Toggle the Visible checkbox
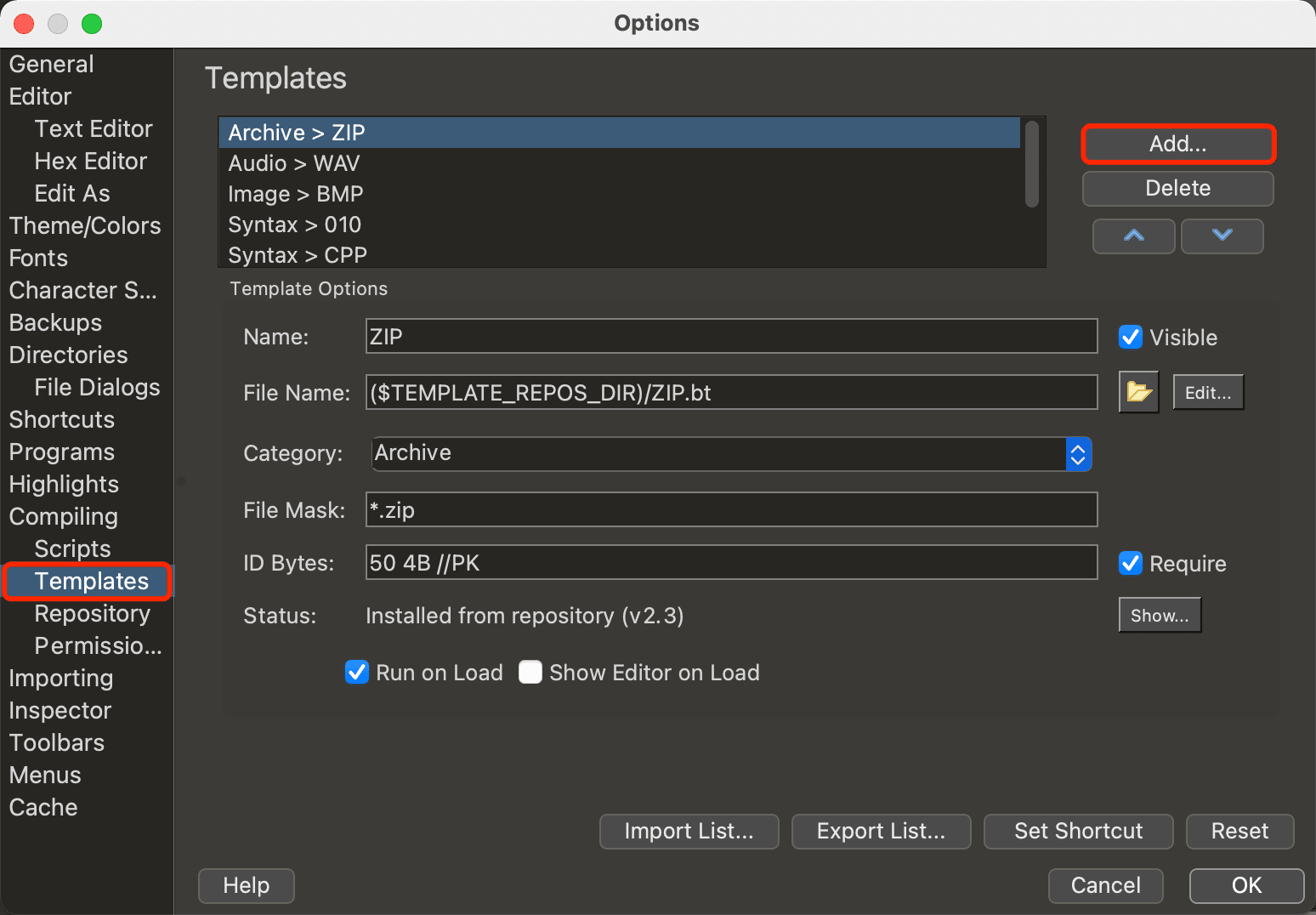 (1131, 338)
